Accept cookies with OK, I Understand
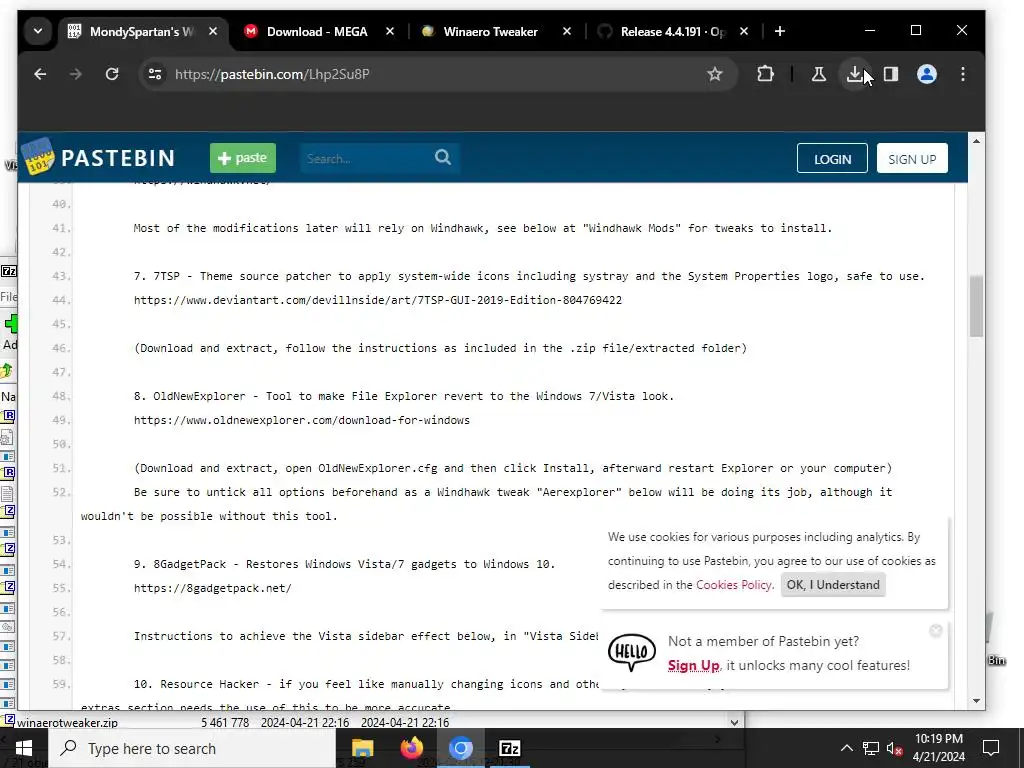This screenshot has width=1024, height=768. pyautogui.click(x=833, y=584)
